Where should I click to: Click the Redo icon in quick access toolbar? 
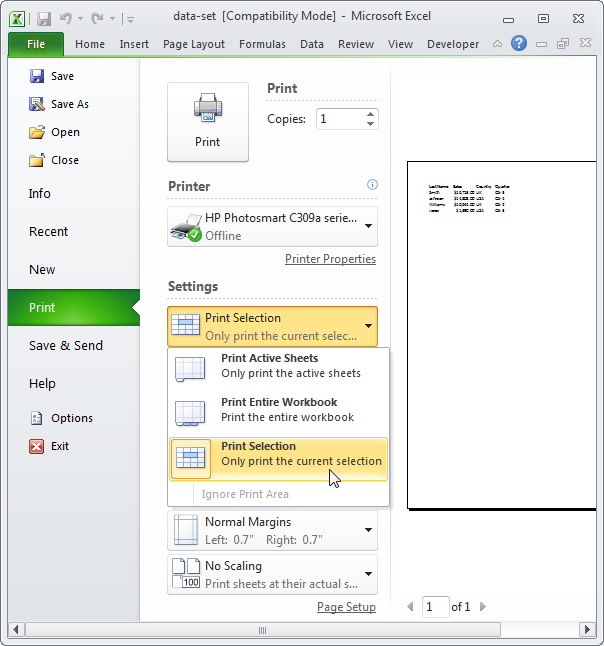[97, 19]
